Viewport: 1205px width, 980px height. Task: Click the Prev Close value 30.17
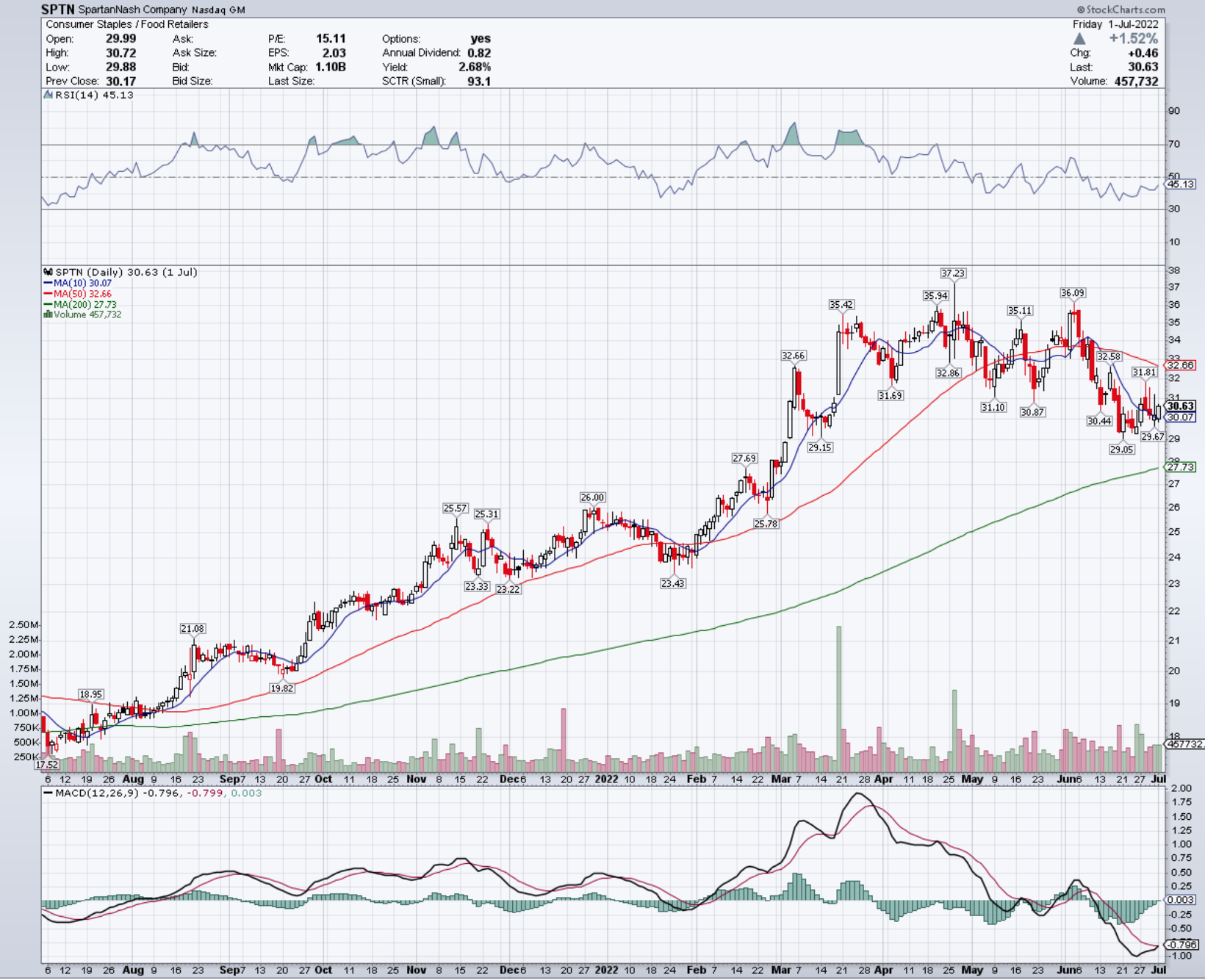point(120,81)
